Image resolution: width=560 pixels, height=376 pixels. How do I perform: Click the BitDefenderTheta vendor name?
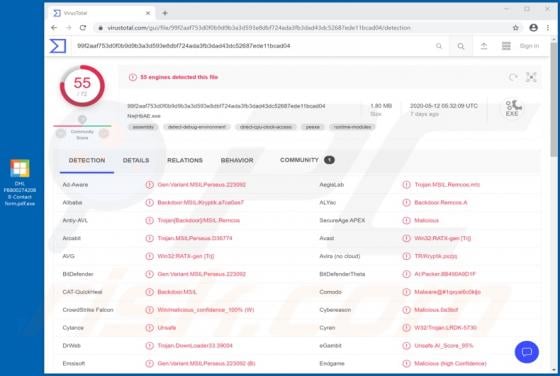pyautogui.click(x=342, y=274)
